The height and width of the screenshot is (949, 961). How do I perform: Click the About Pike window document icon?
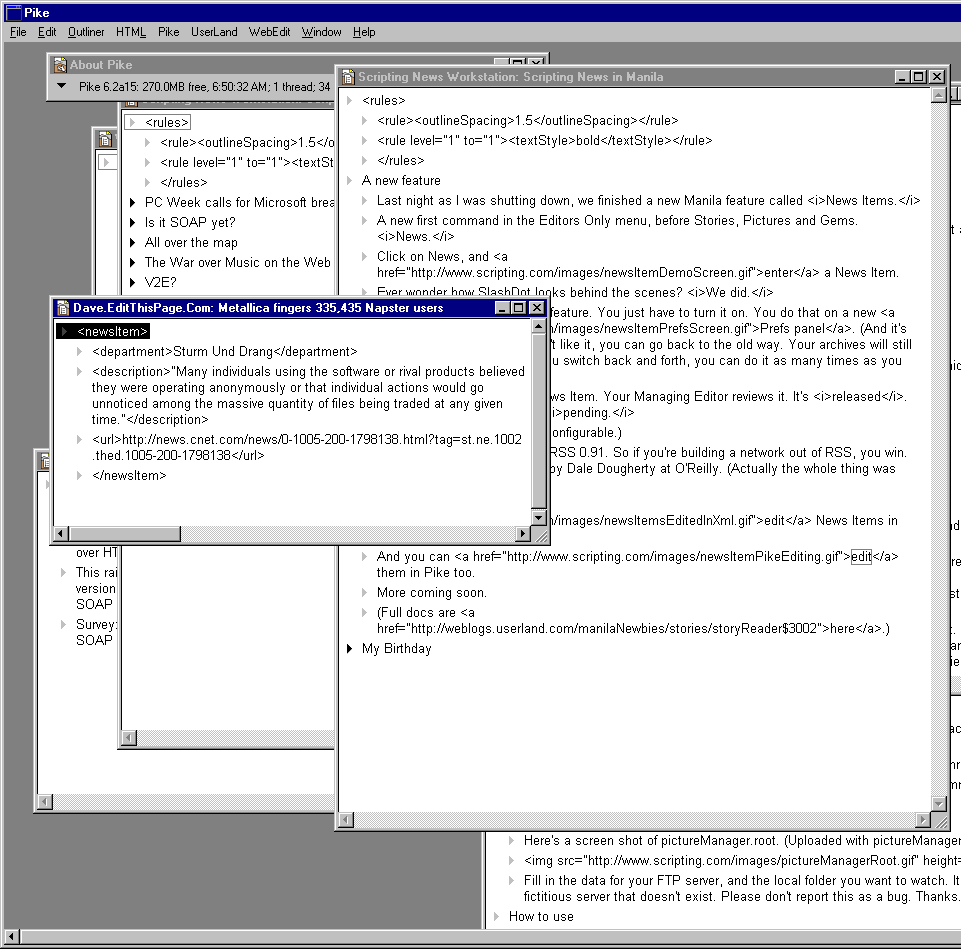[x=60, y=65]
